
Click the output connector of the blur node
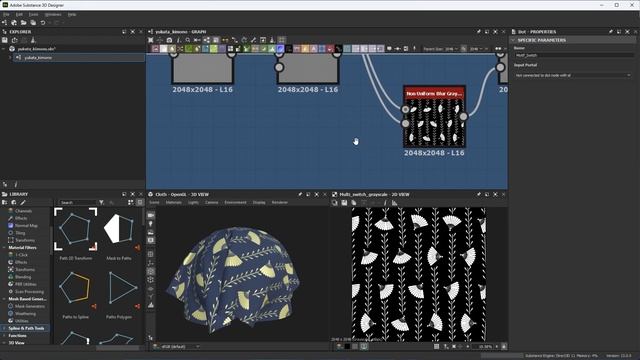tap(463, 117)
